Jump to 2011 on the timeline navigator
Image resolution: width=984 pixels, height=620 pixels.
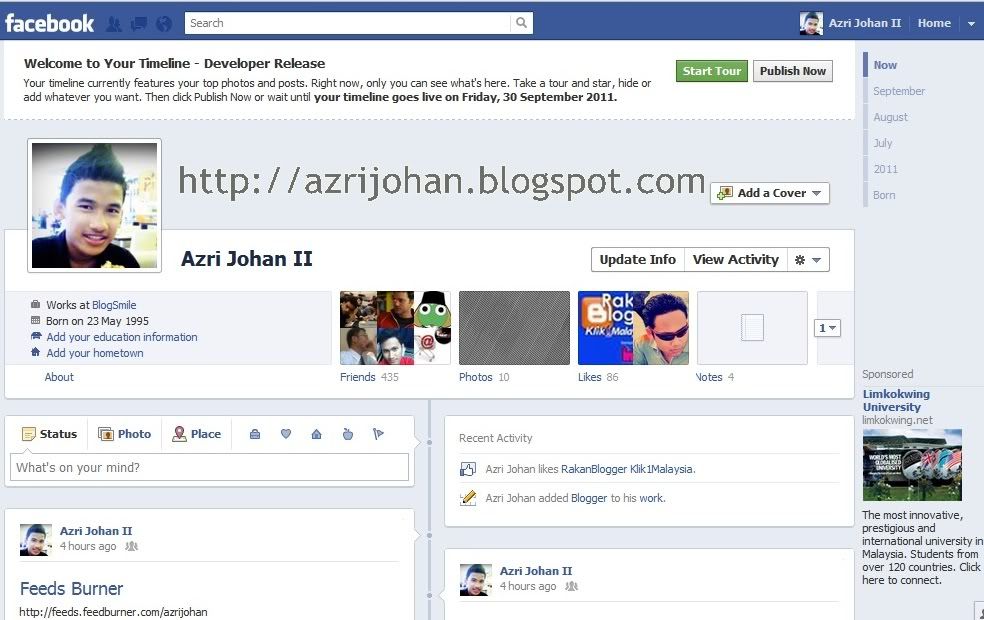coord(885,169)
